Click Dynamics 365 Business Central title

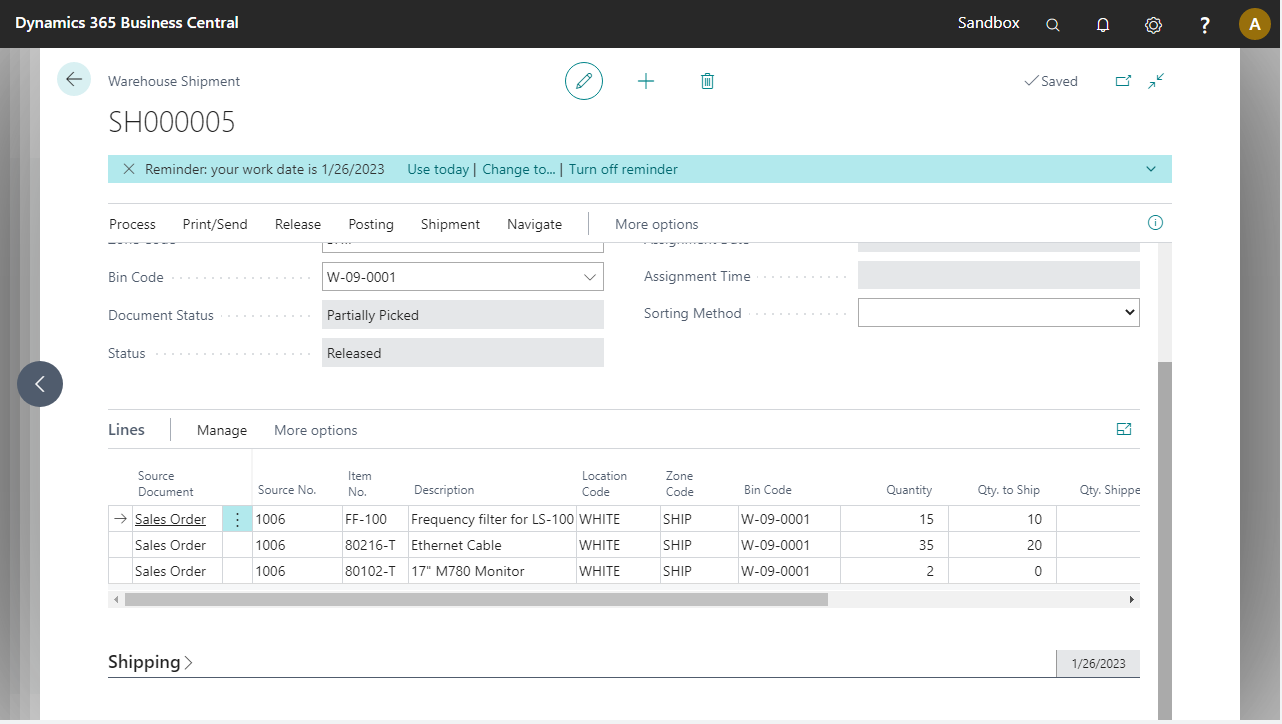[x=127, y=22]
